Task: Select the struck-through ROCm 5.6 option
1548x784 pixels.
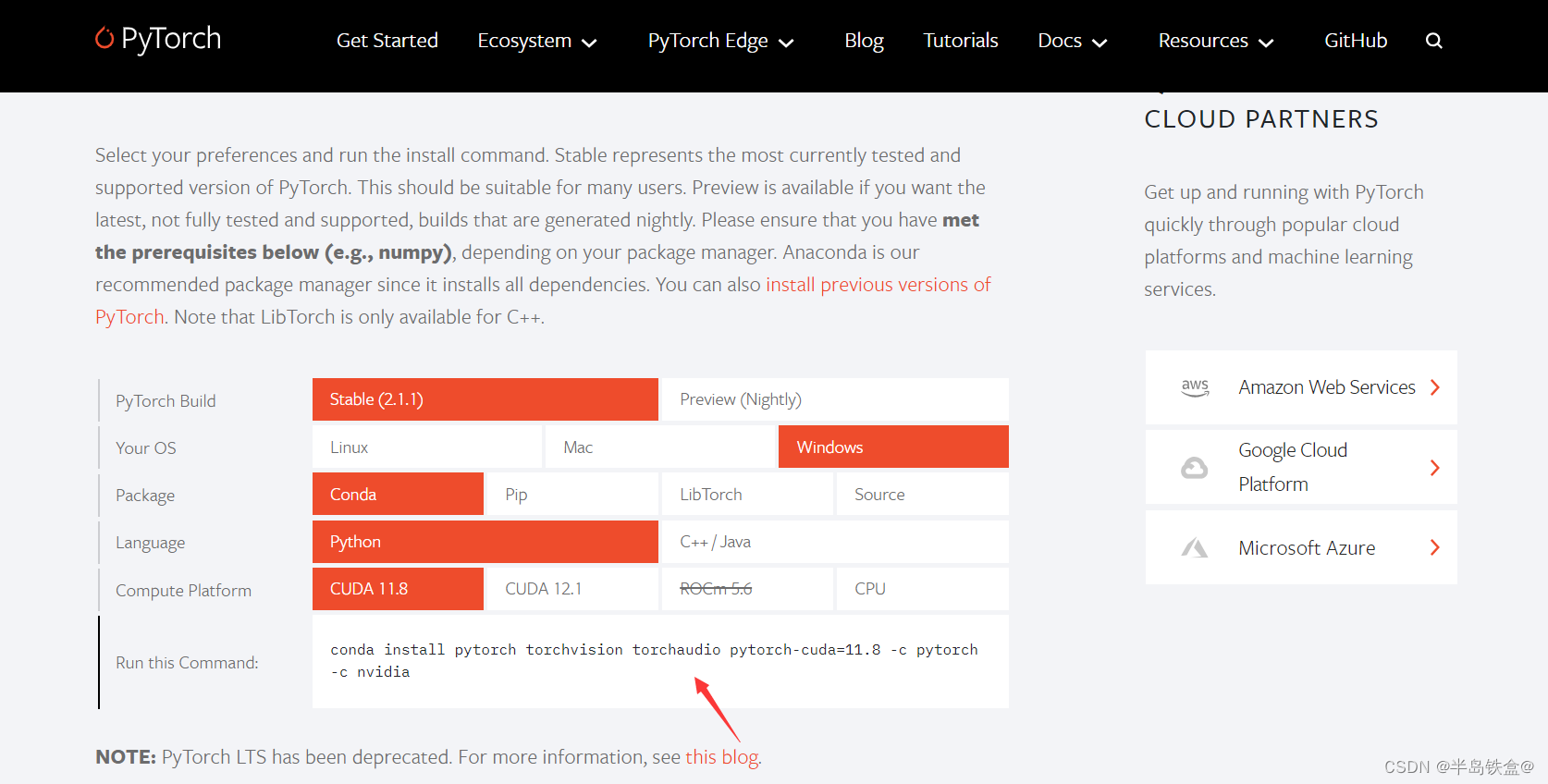Action: [747, 589]
